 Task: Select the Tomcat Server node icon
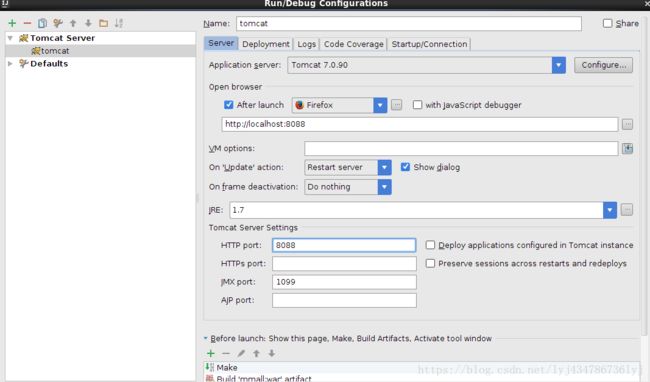[24, 38]
